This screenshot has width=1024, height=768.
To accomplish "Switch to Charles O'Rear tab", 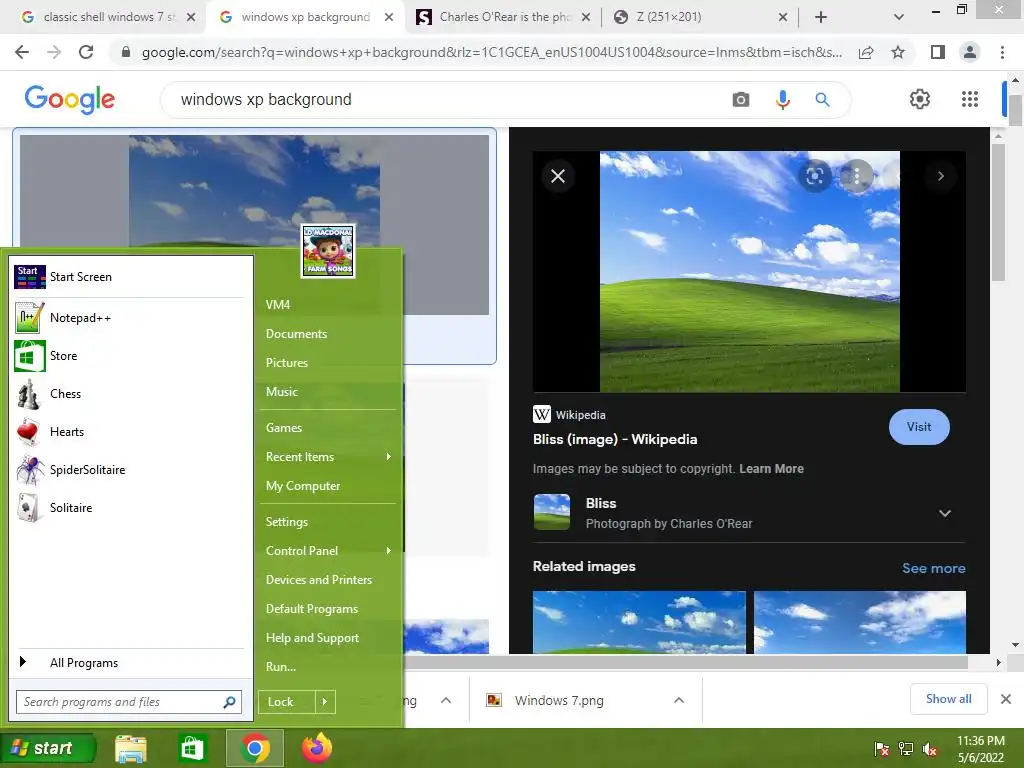I will [x=503, y=17].
